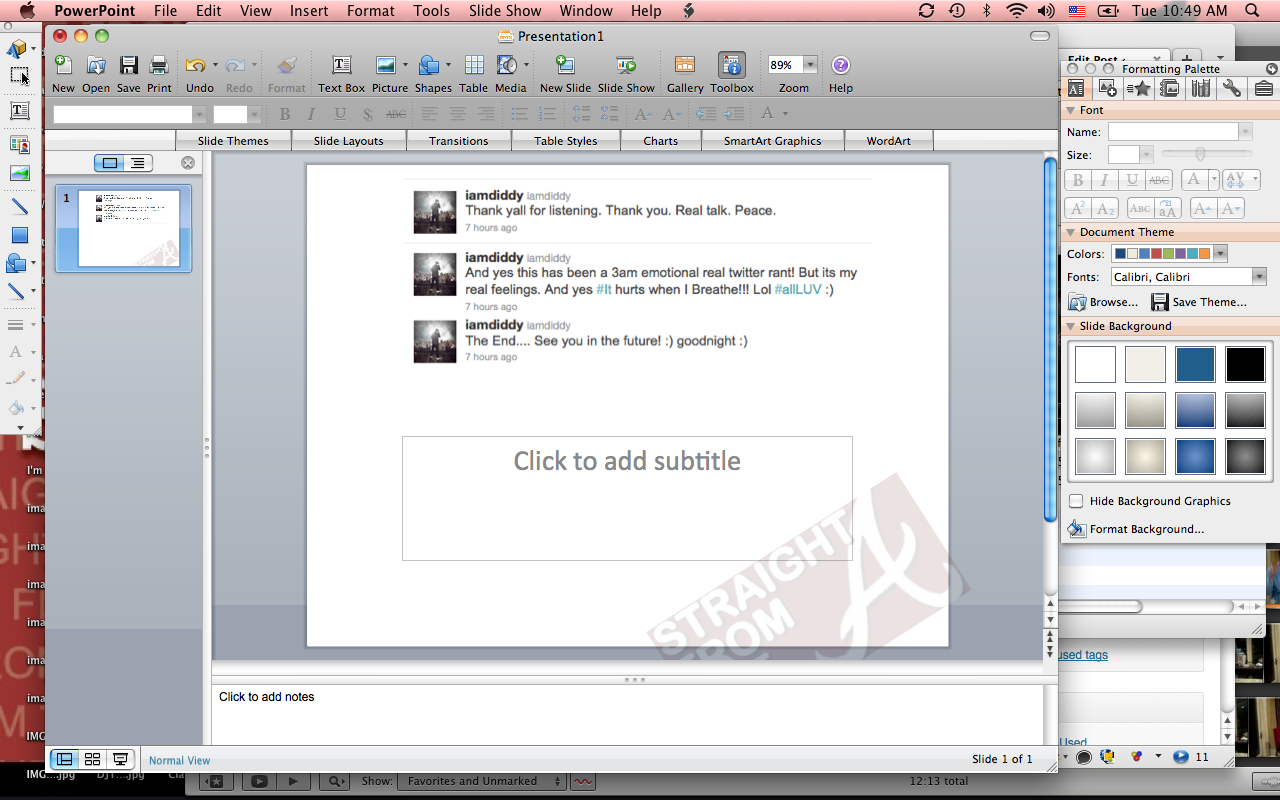Screen dimensions: 1280x800
Task: Collapse the Slide Background section
Action: (x=1071, y=326)
